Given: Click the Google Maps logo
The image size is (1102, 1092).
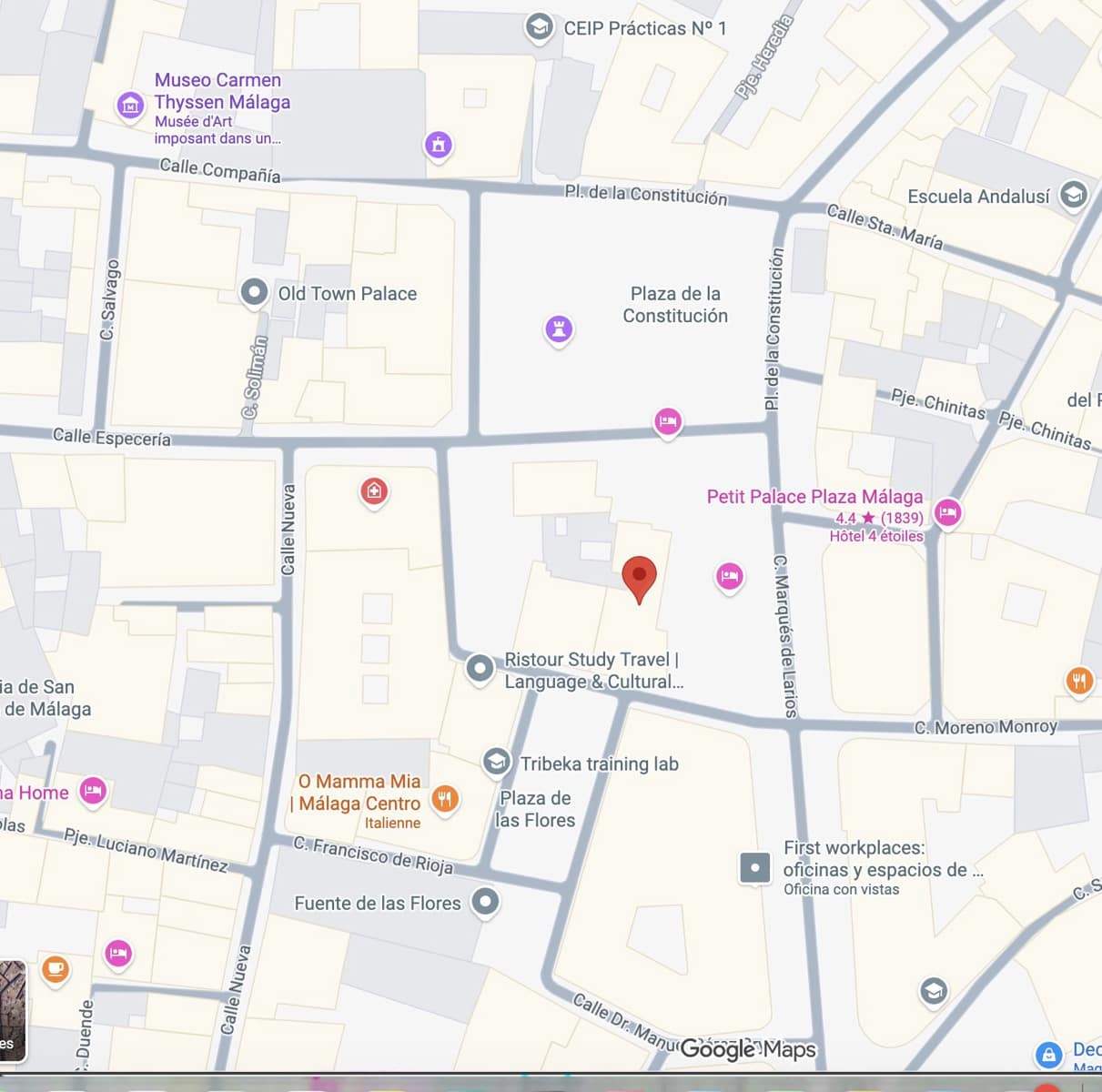Looking at the screenshot, I should coord(748,1050).
